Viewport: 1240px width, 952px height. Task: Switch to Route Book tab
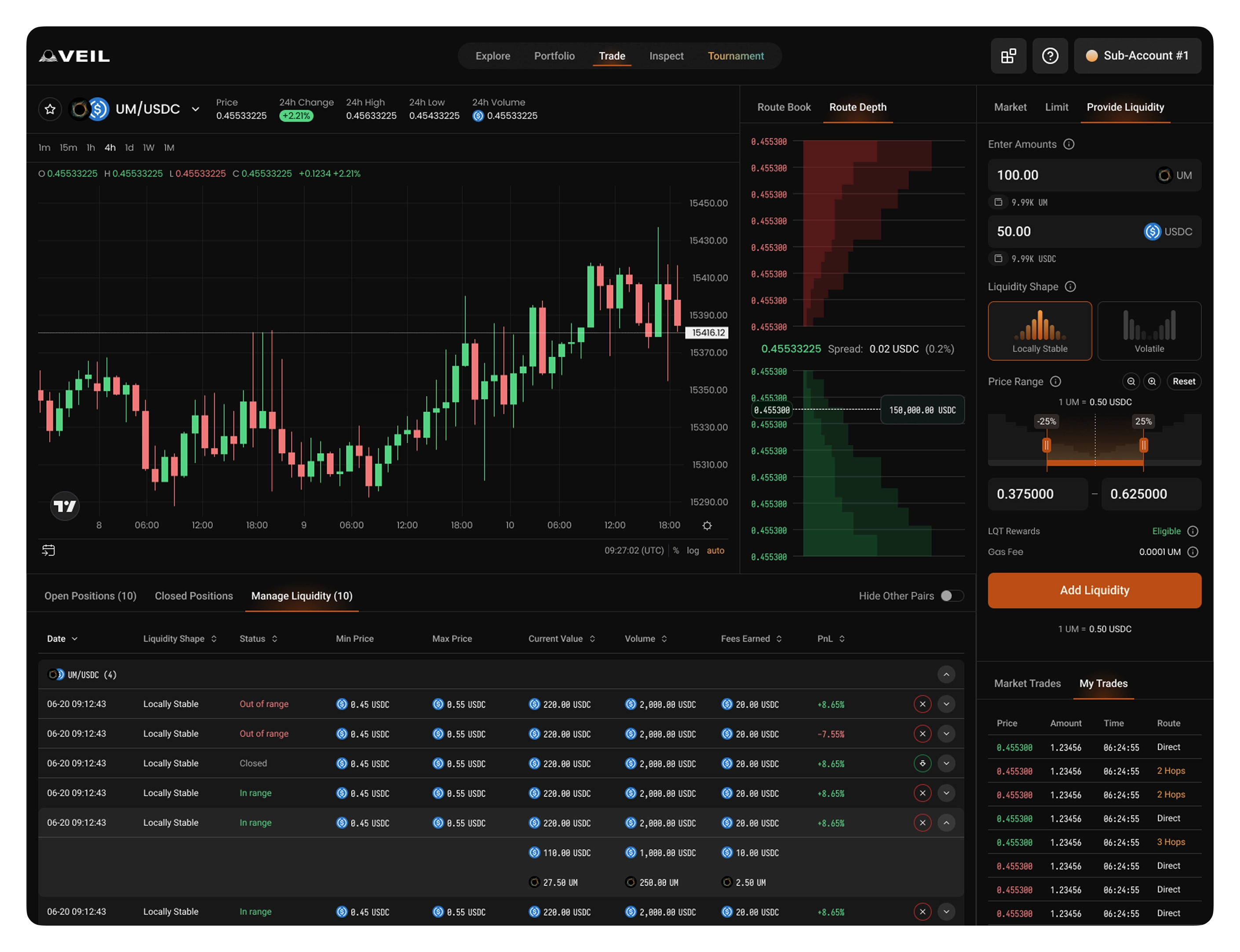784,107
